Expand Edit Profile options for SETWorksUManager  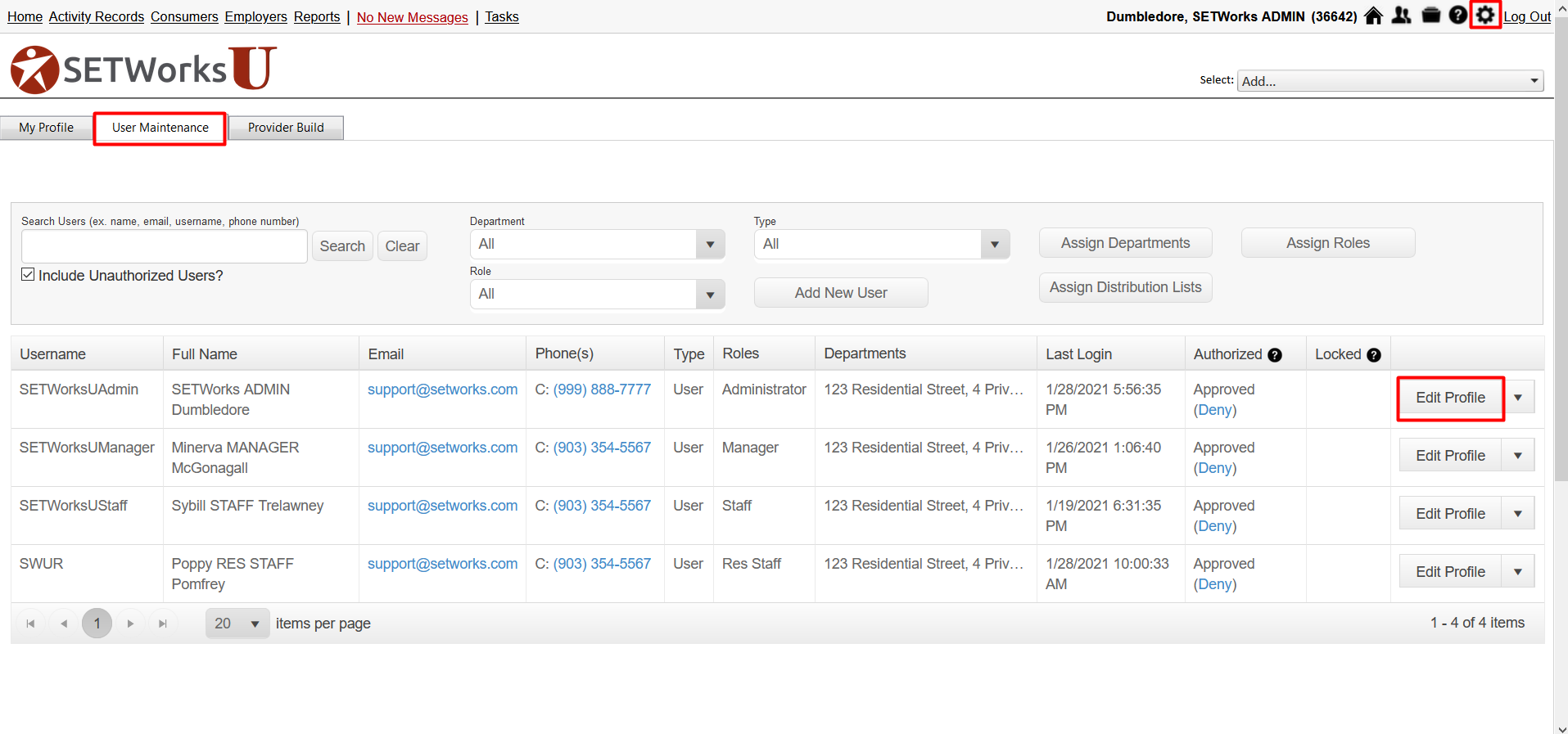click(1518, 456)
